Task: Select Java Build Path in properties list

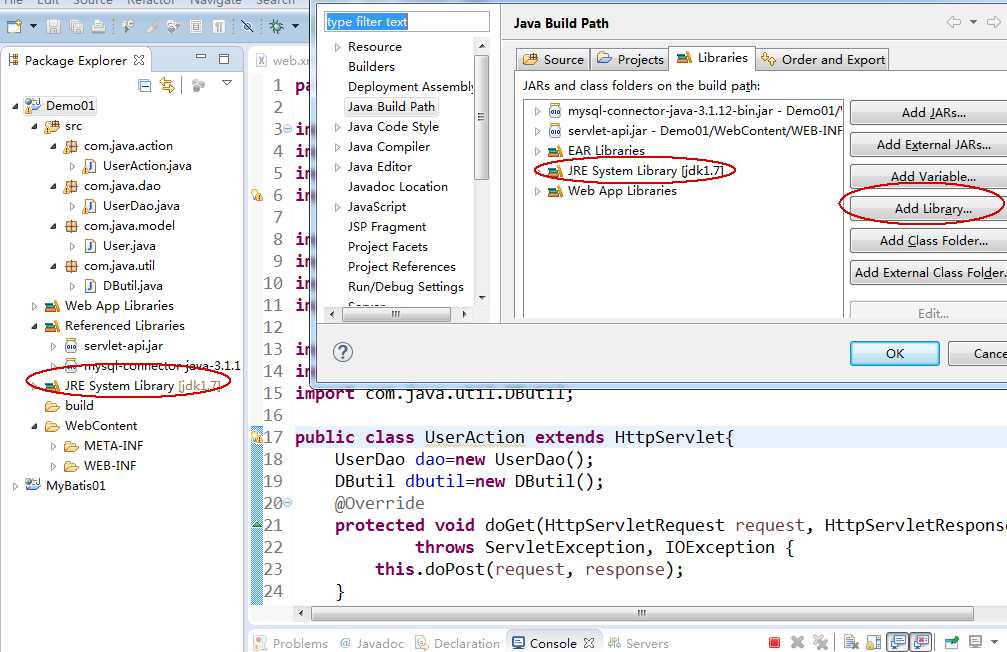Action: 391,107
